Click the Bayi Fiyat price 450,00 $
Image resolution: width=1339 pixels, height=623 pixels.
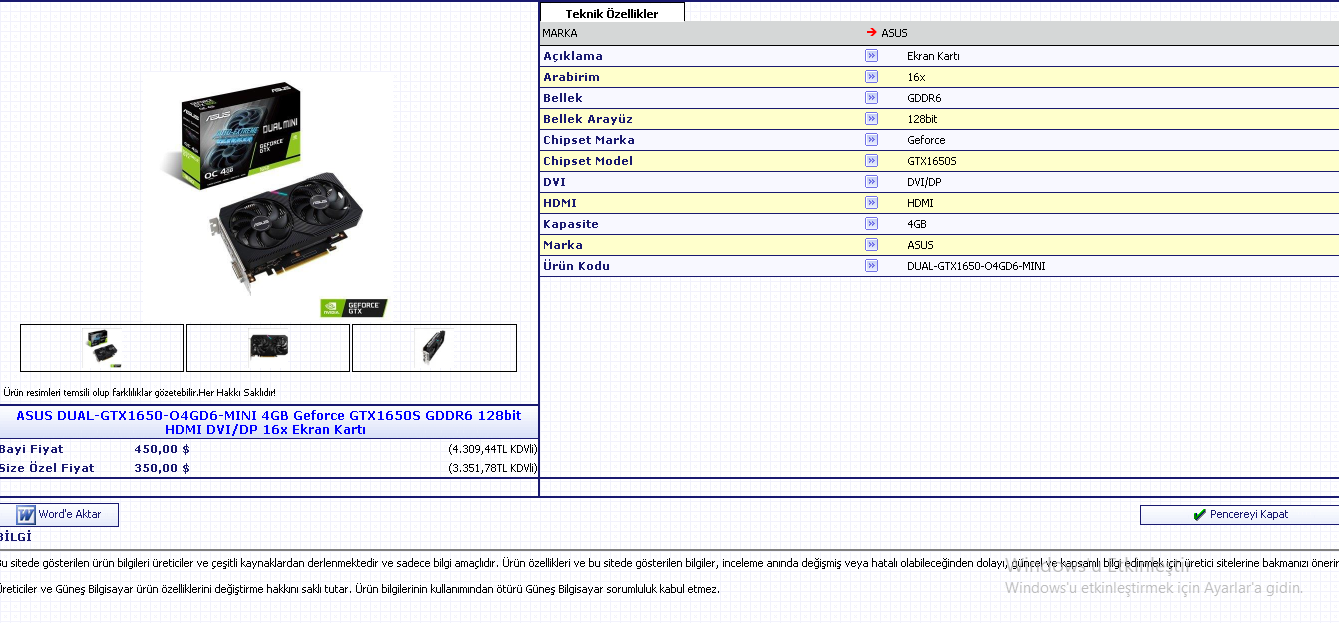(x=162, y=449)
